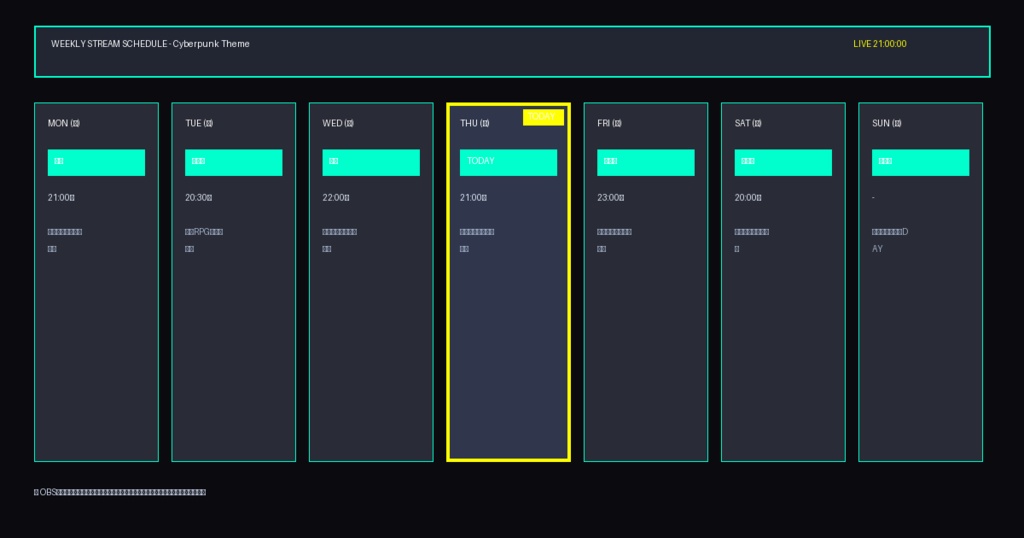Click the OBS footnote at the bottom

pyautogui.click(x=120, y=492)
